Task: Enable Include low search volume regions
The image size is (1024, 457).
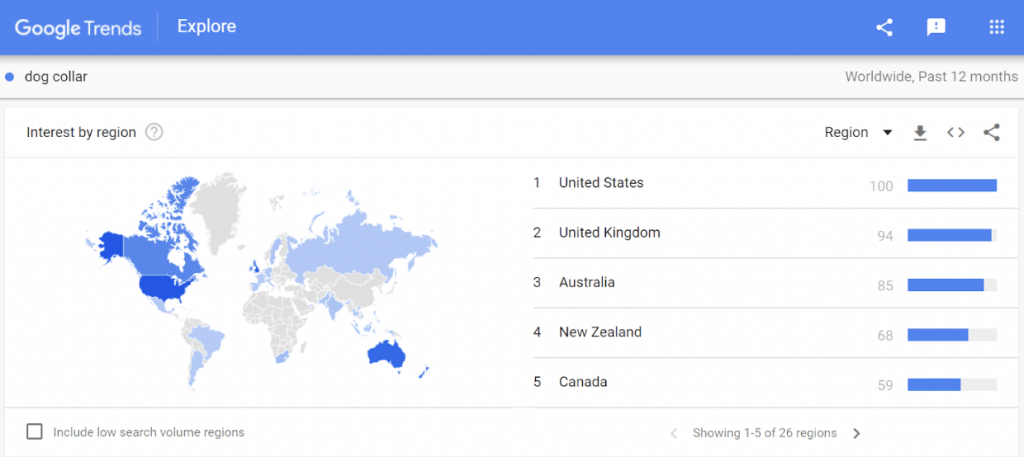Action: point(35,432)
